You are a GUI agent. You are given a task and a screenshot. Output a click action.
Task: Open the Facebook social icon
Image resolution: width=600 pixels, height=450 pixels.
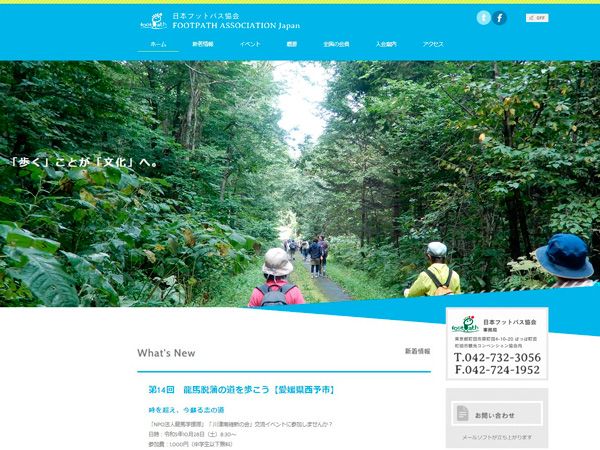[x=499, y=18]
